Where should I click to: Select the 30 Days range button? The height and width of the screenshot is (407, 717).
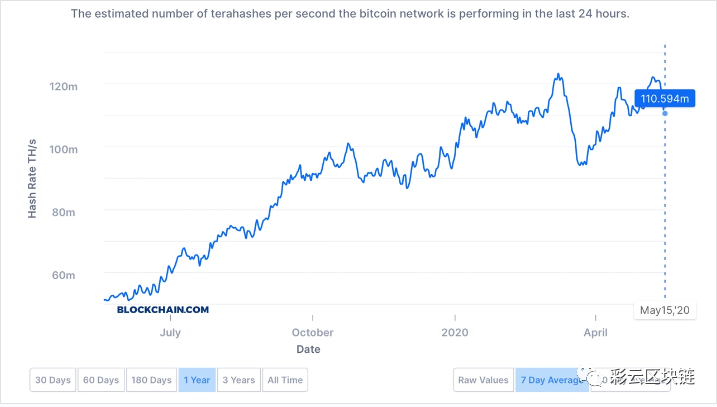[53, 380]
